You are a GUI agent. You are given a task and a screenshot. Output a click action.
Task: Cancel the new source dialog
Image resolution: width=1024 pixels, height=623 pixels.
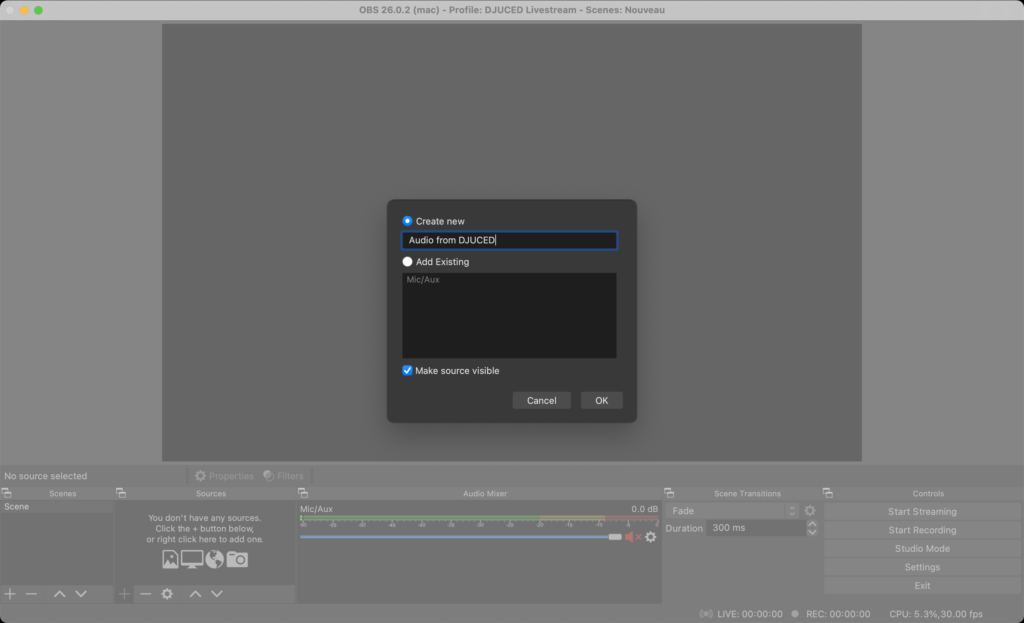coord(541,400)
